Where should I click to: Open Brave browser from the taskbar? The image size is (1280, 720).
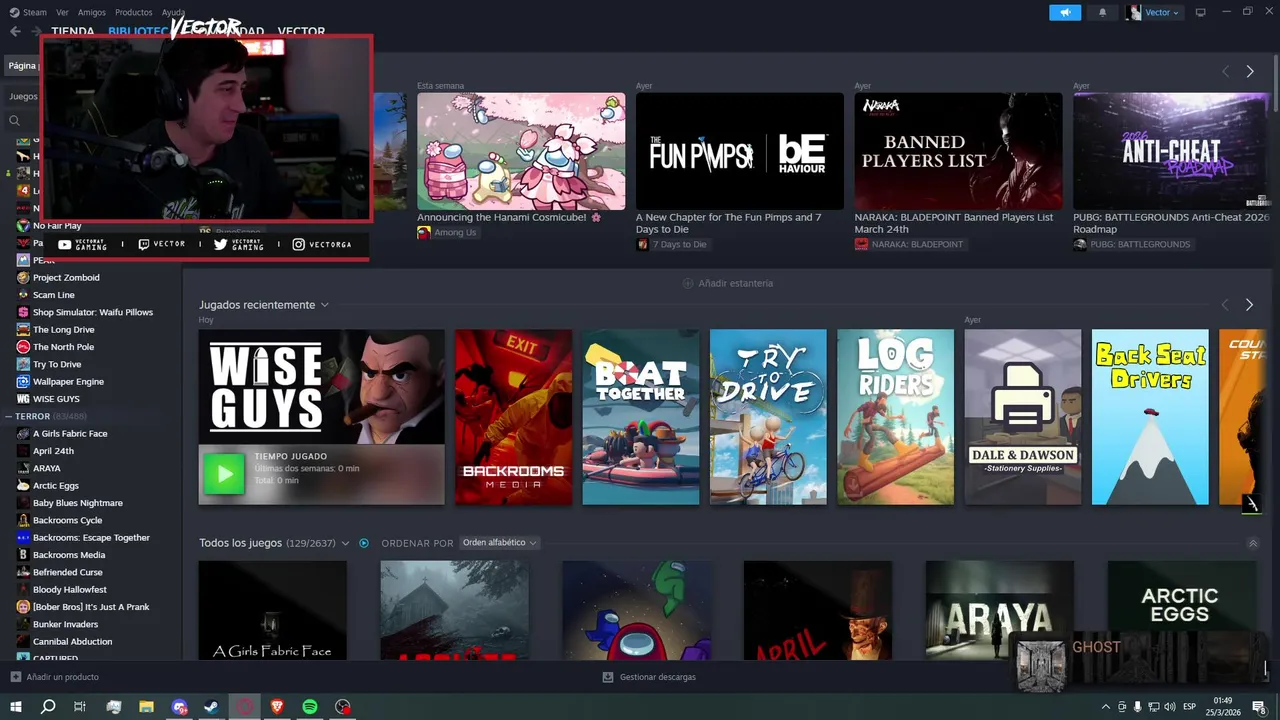(x=277, y=707)
